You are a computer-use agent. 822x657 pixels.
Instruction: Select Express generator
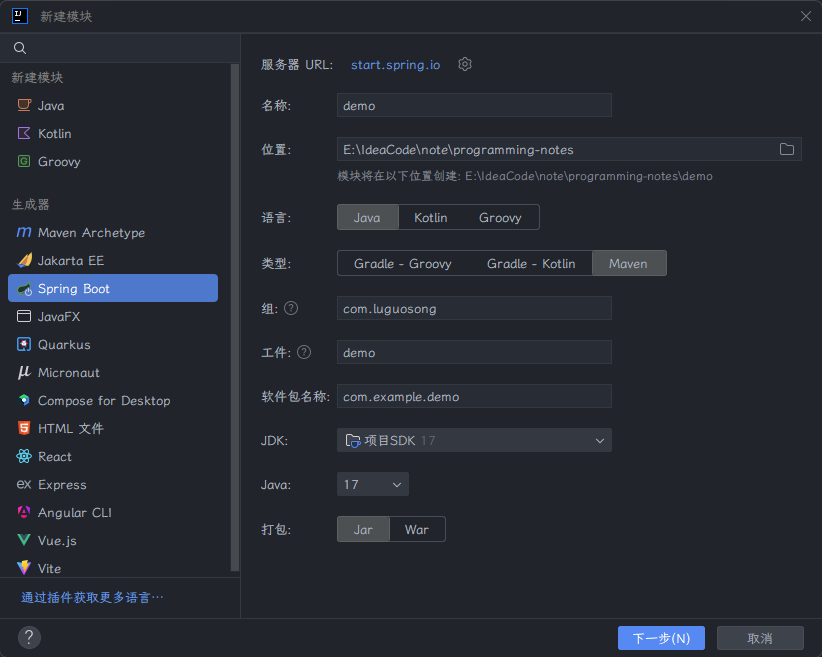click(113, 484)
